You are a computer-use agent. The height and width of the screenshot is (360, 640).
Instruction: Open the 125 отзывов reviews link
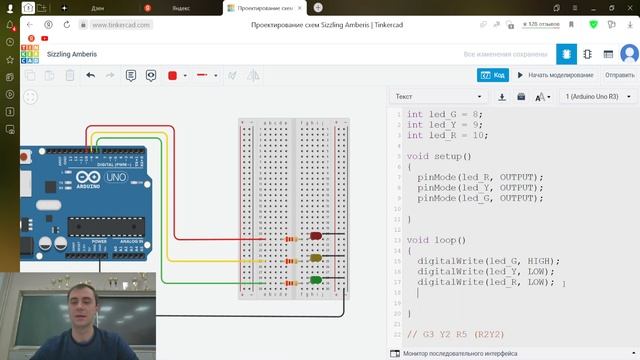[x=541, y=24]
